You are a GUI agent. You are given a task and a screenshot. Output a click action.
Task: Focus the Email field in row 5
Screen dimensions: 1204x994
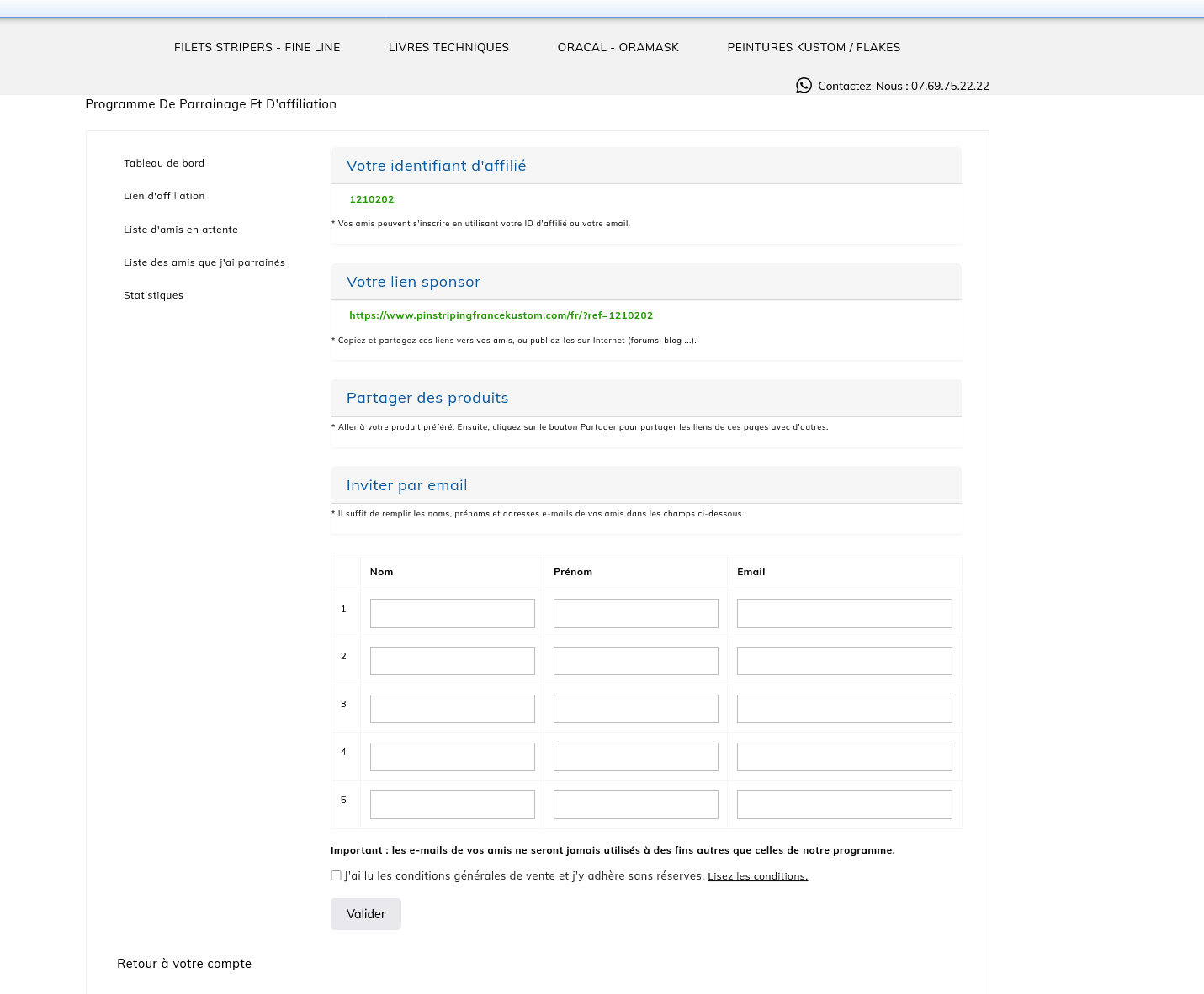(844, 805)
